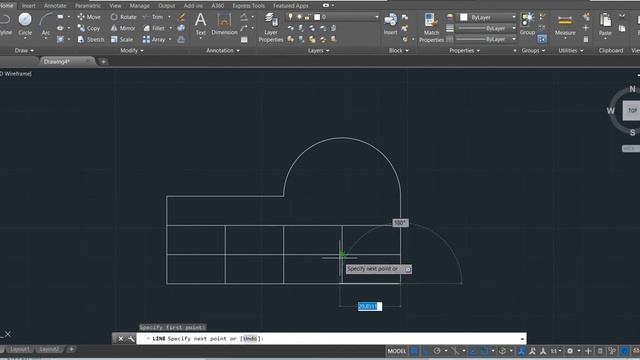
Task: Expand the Properties panel
Action: click(x=464, y=51)
